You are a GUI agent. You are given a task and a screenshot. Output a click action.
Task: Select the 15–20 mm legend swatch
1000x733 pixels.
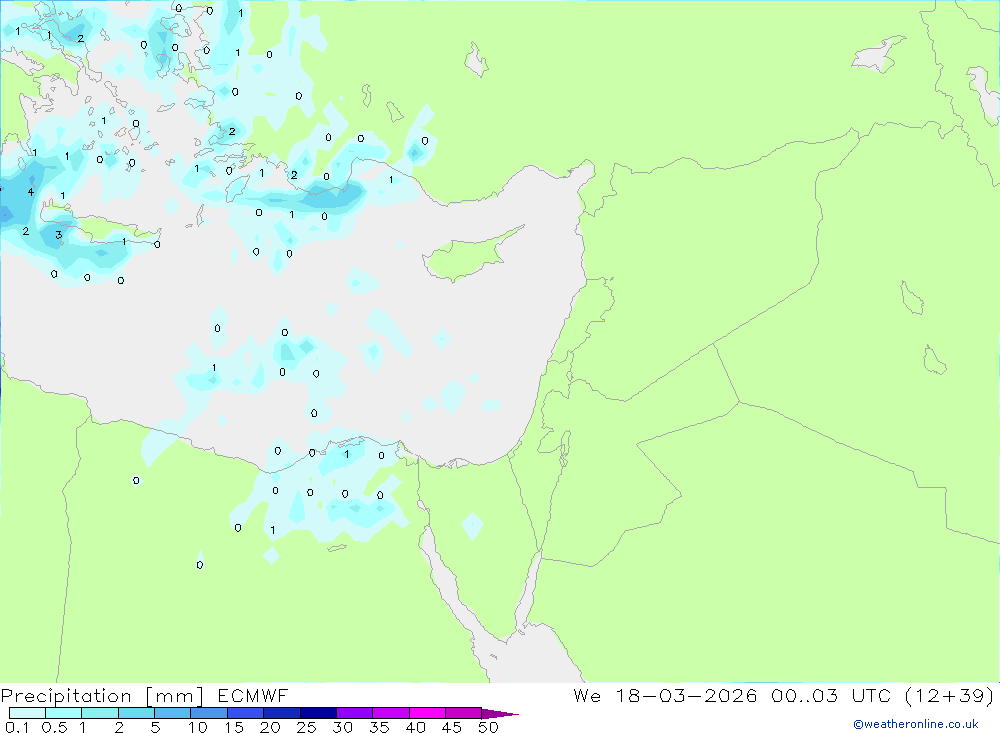(246, 713)
